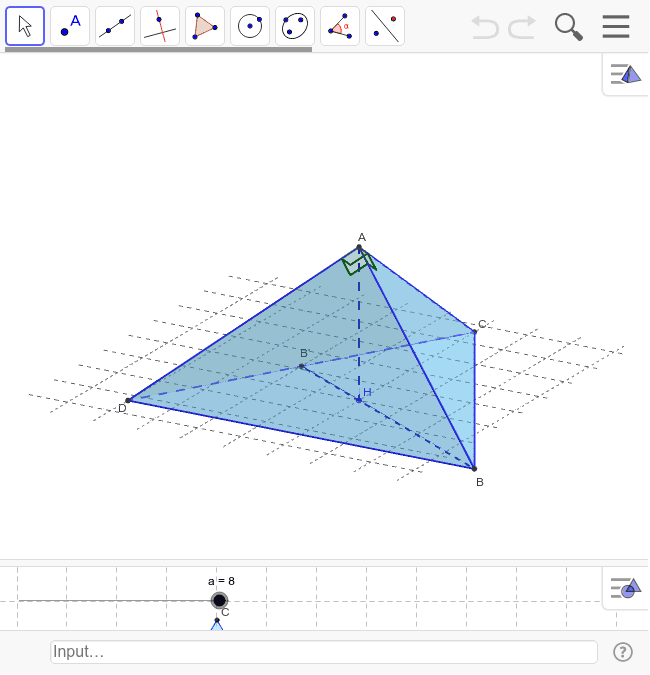
Task: Click the slider label a = 8
Action: (221, 581)
